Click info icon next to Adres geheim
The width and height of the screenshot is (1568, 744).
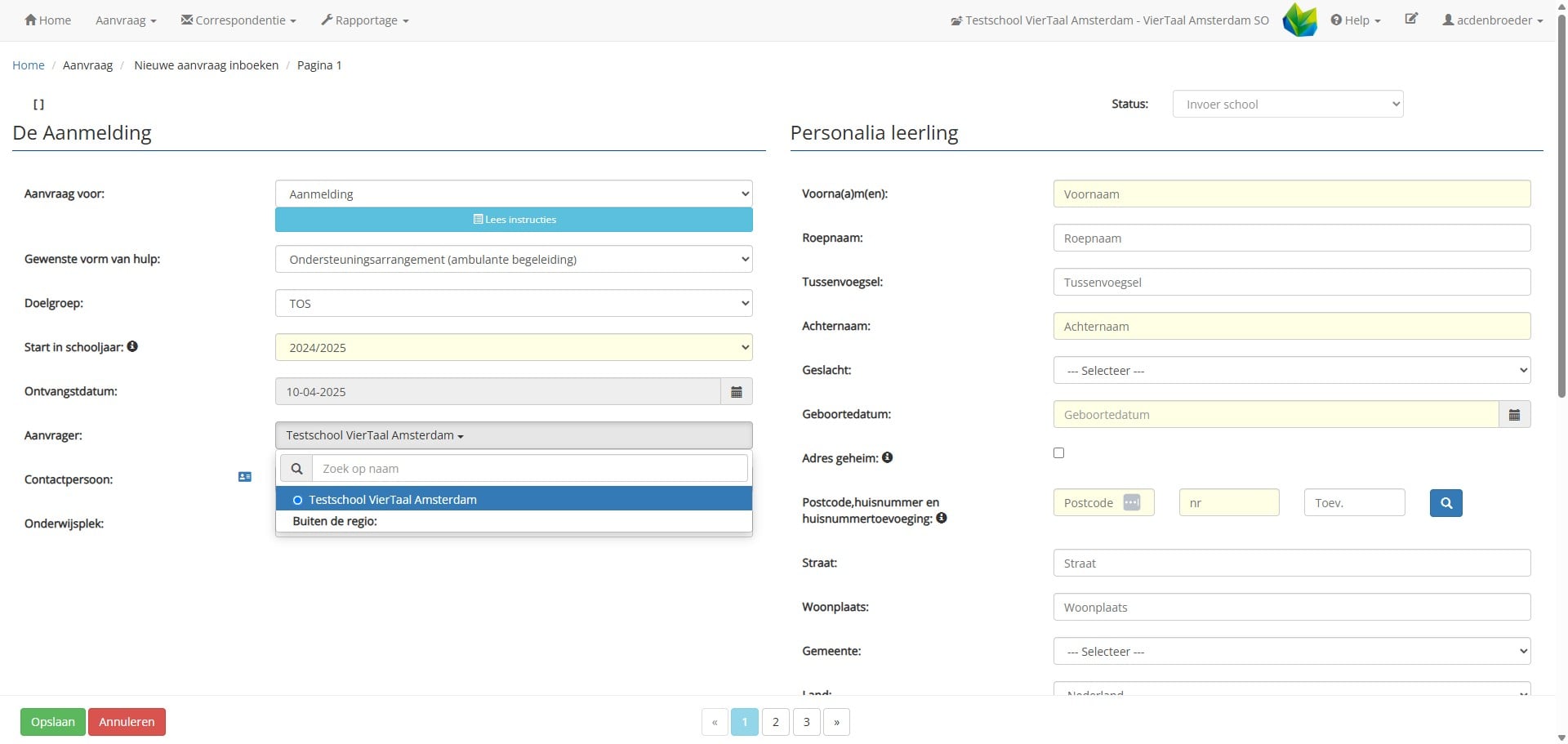pos(887,457)
